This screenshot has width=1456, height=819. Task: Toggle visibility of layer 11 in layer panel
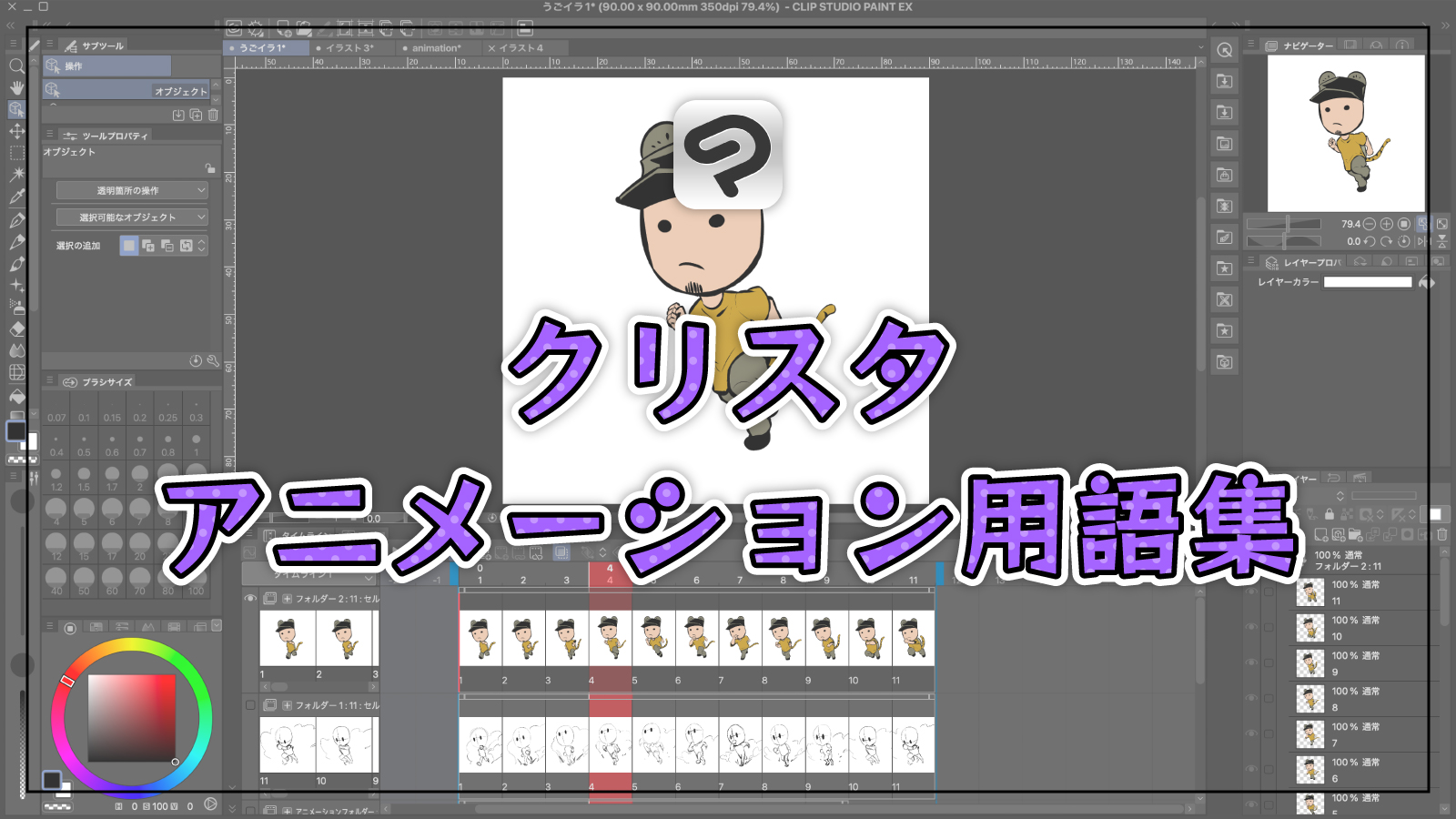pos(1251,592)
